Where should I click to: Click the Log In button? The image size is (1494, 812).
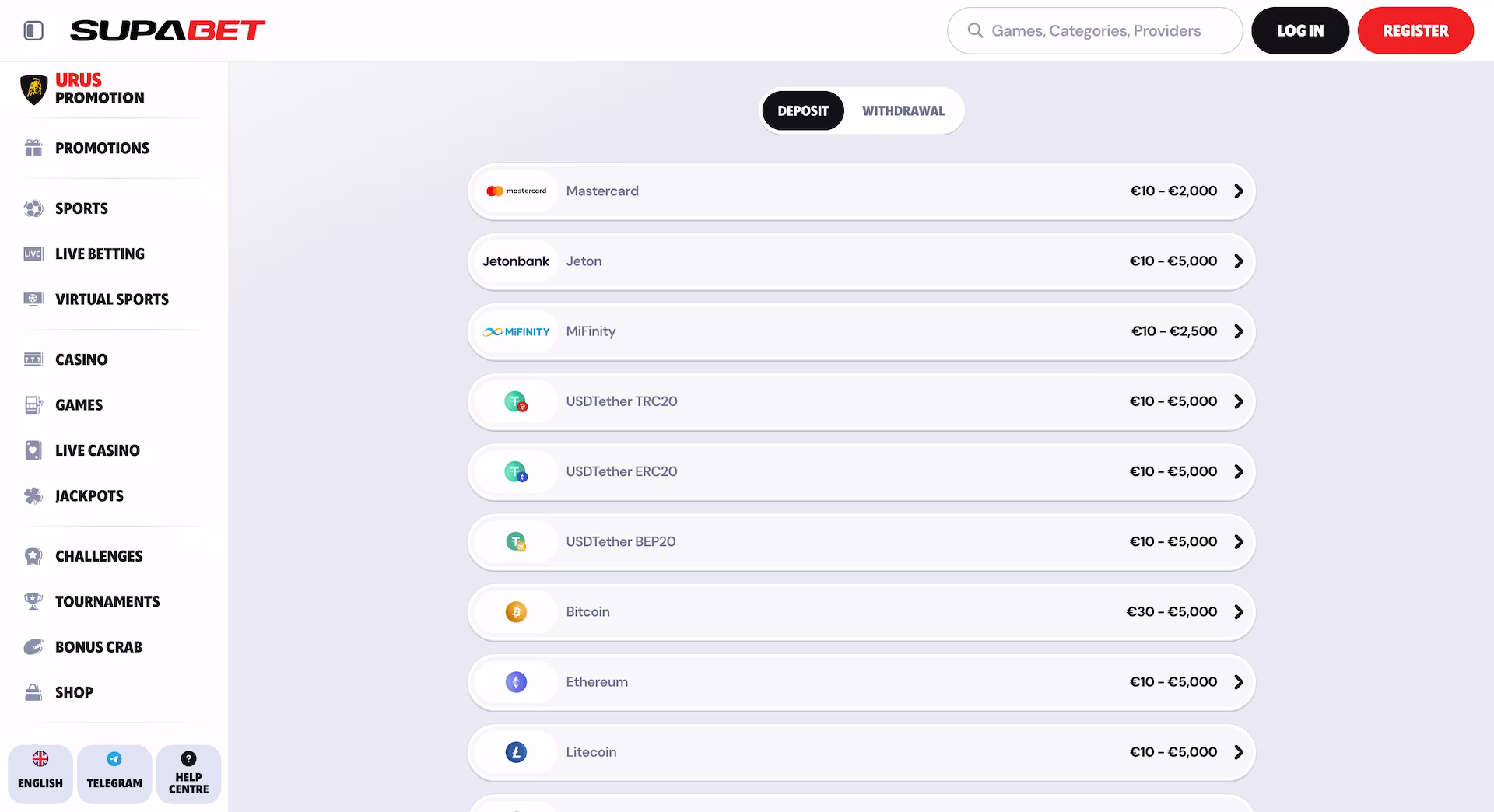pos(1300,30)
